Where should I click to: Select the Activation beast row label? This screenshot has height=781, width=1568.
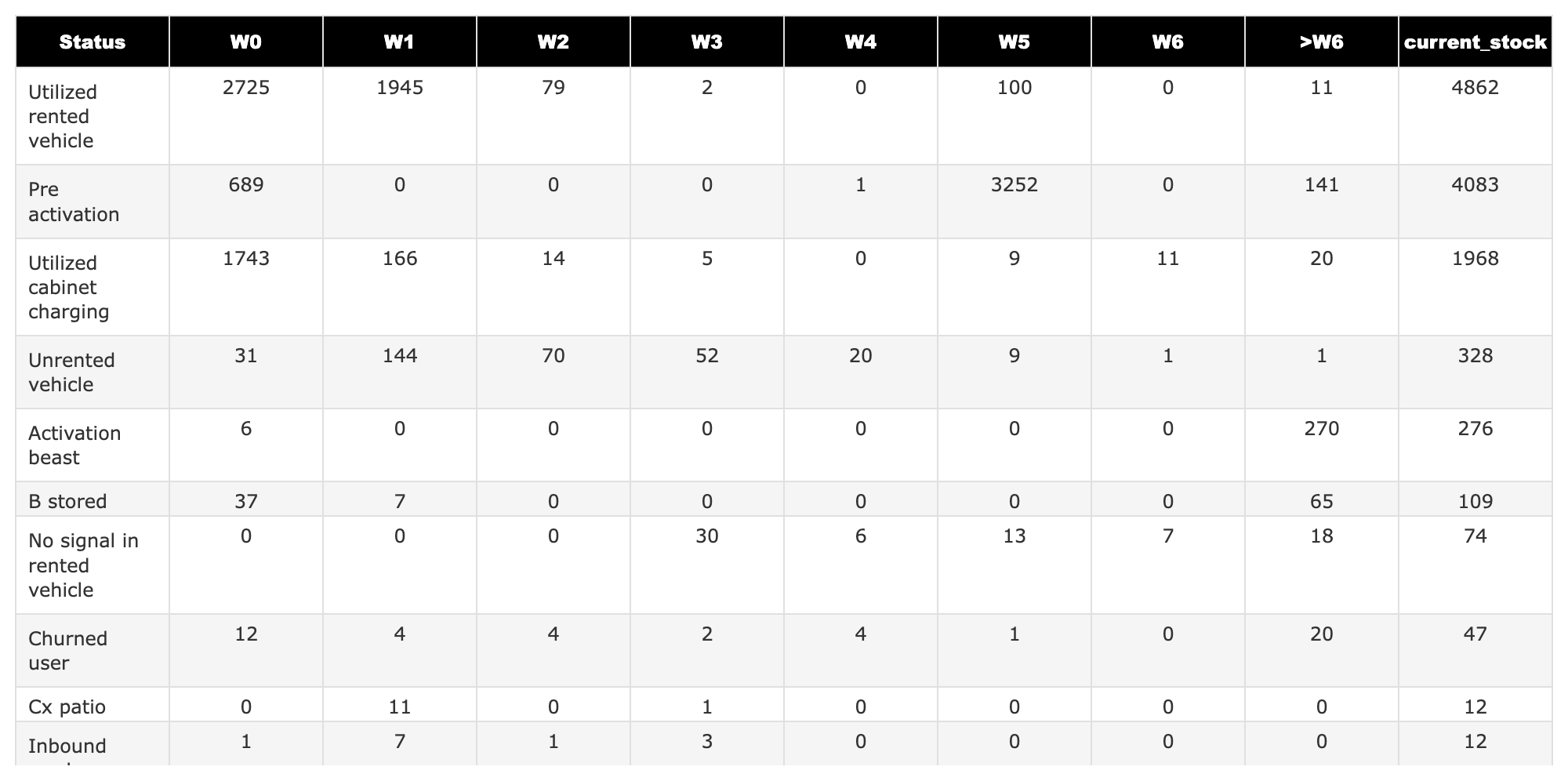[x=74, y=445]
